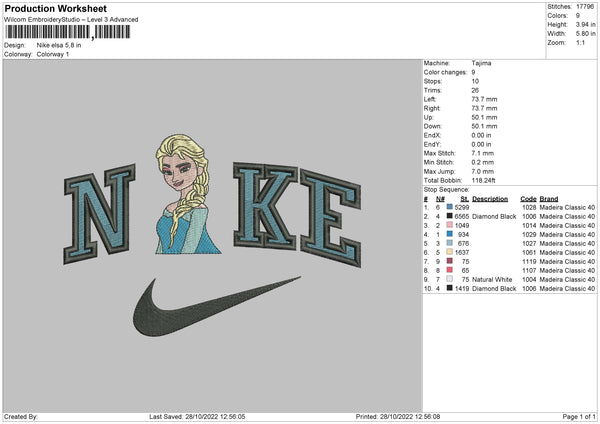Viewport: 600px width, 424px height.
Task: Select the light blue swatch with 676 stitches
Action: (450, 243)
